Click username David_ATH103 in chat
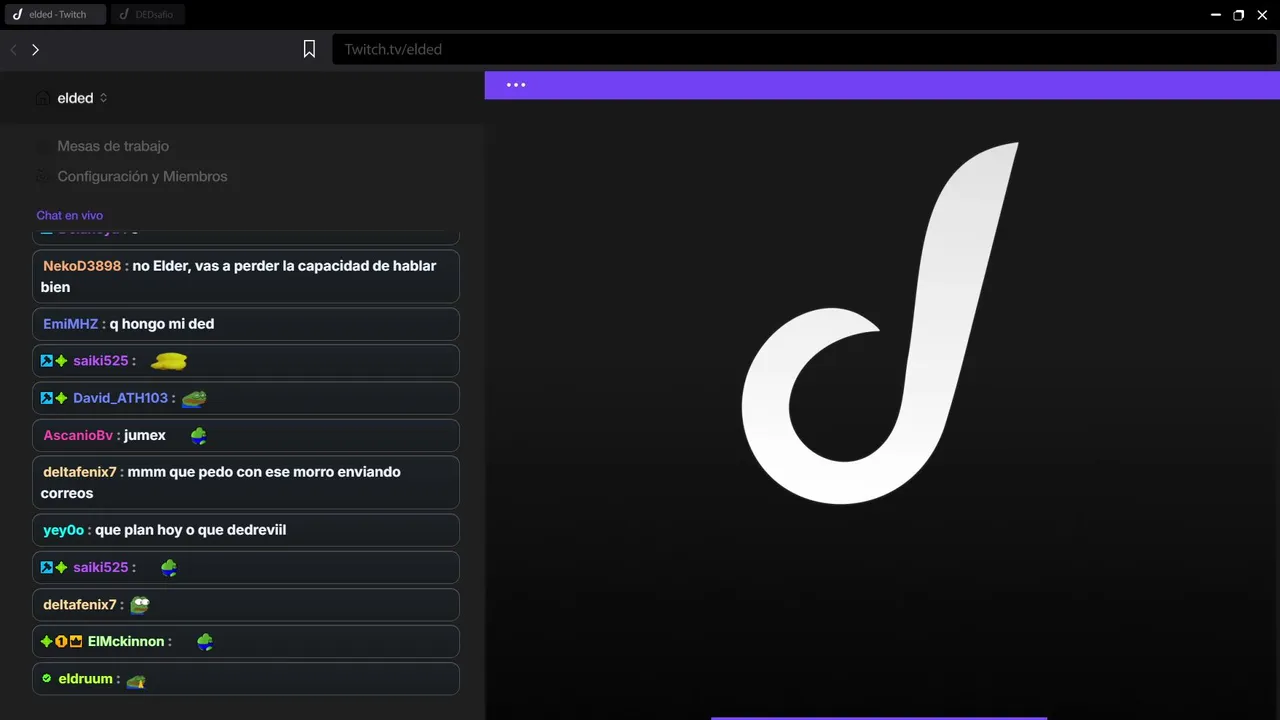Screen dimensions: 1280x720 [x=120, y=398]
